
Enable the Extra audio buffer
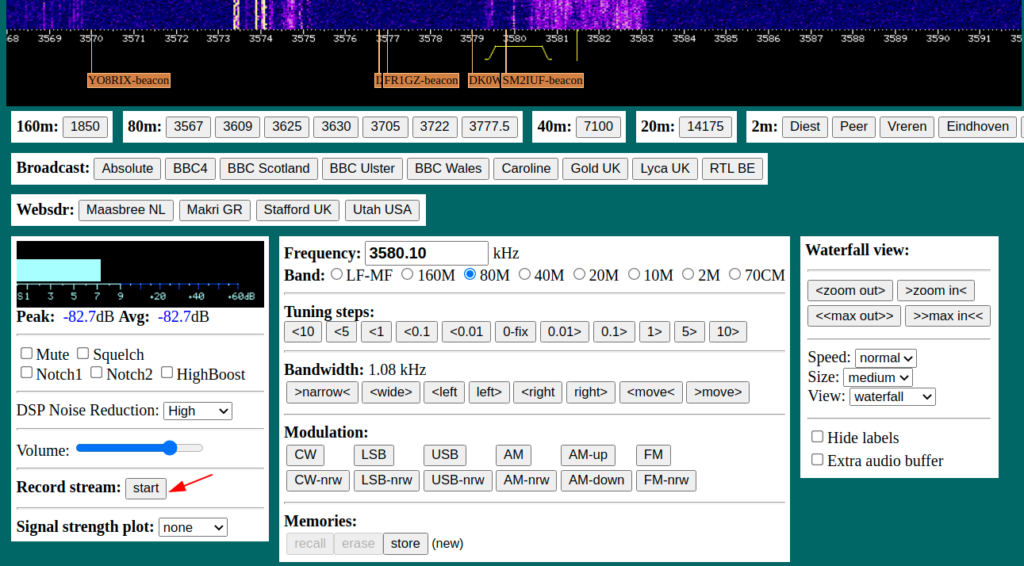[x=817, y=460]
